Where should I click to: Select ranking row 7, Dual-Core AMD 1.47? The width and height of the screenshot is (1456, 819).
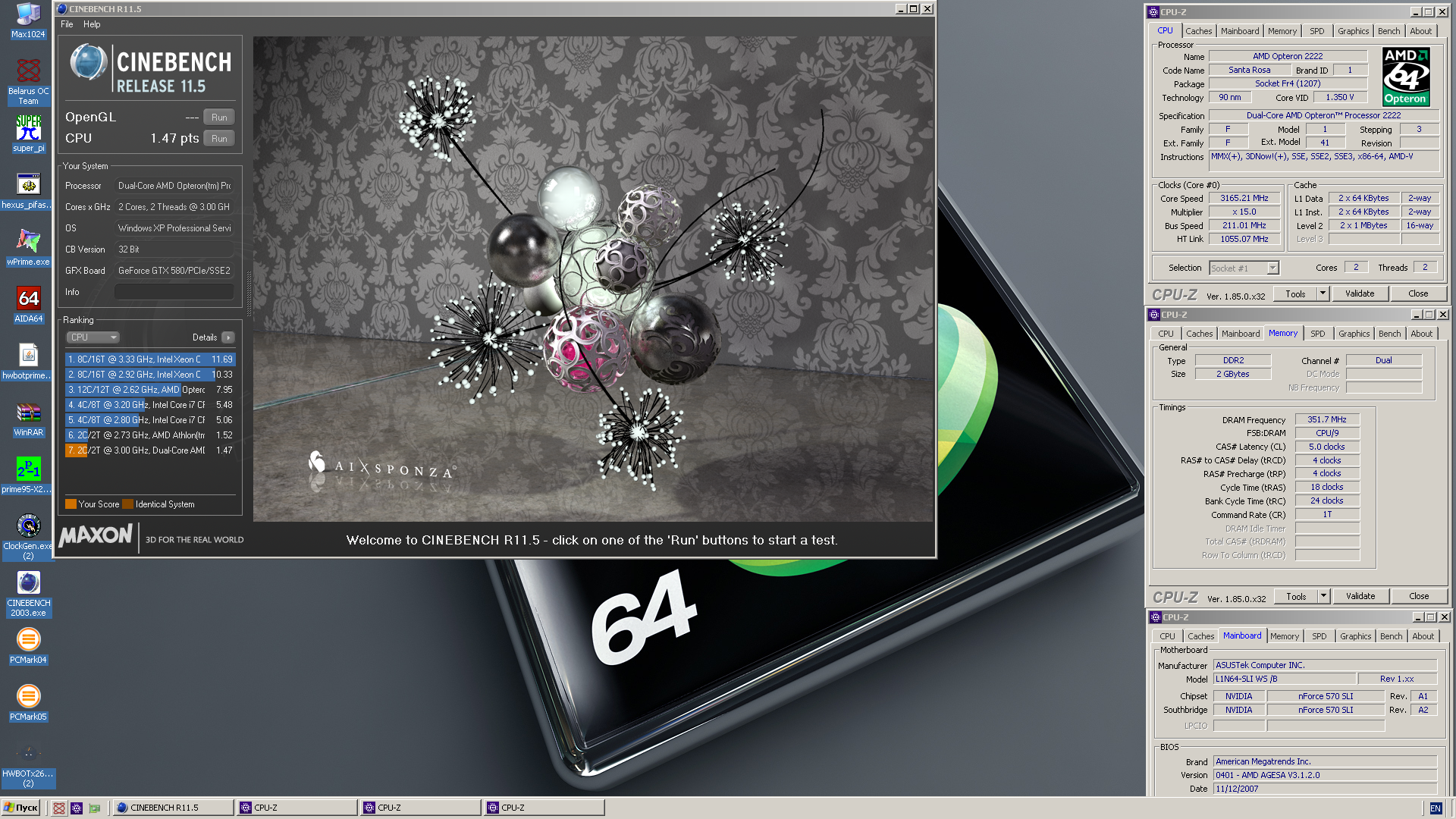150,450
